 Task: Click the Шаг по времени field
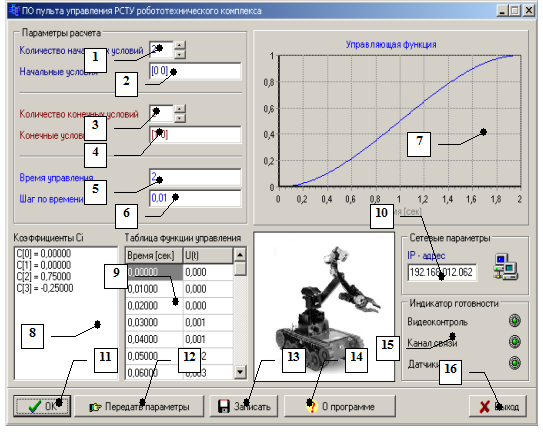pyautogui.click(x=195, y=198)
